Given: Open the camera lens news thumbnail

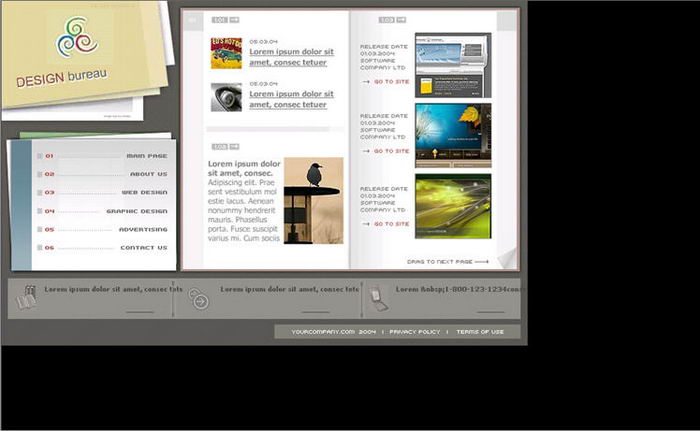Looking at the screenshot, I should pos(226,97).
